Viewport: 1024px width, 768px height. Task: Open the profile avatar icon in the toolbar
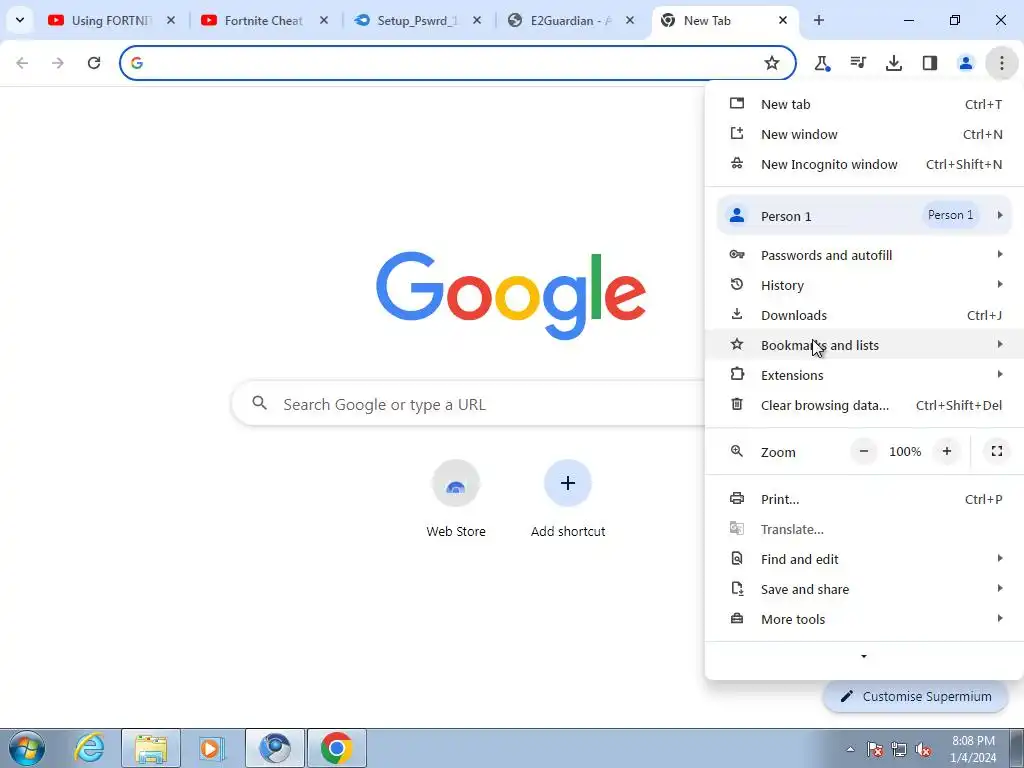(x=966, y=63)
